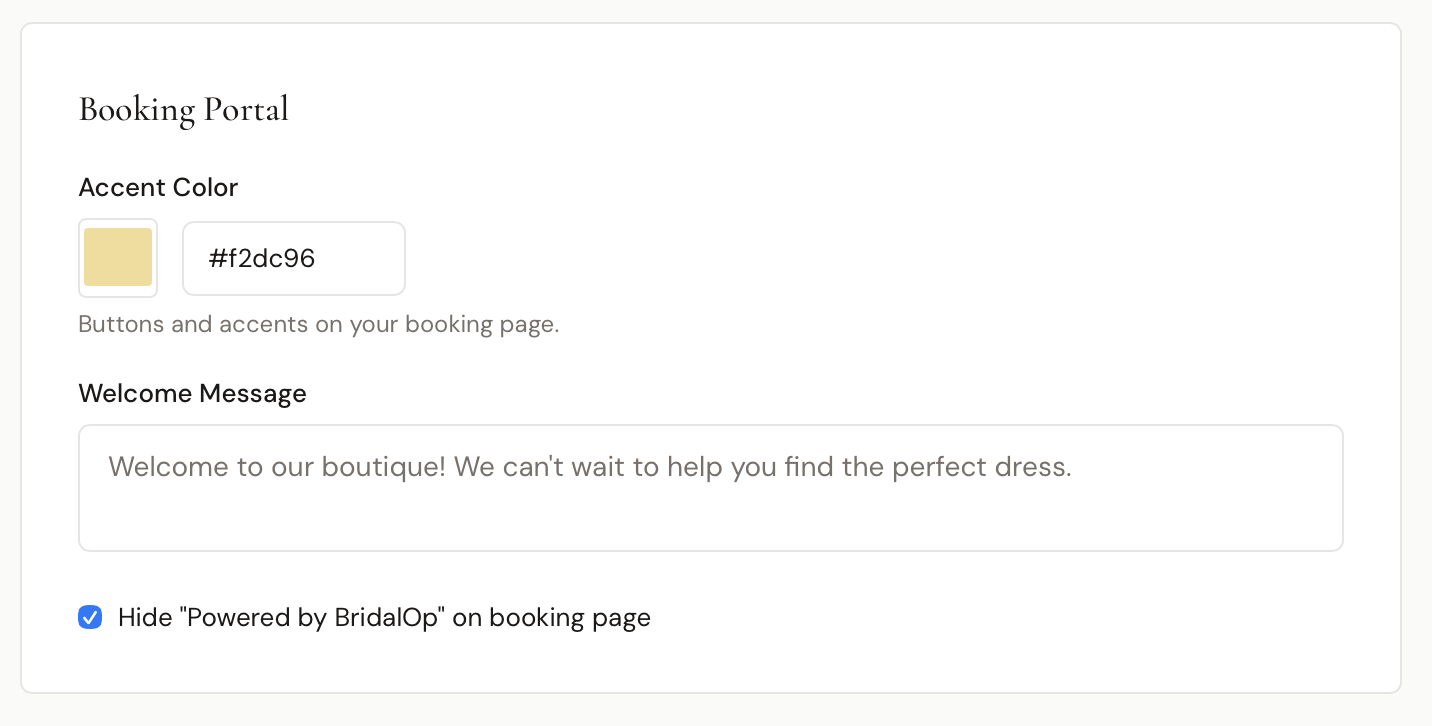Click the checkbox label text

click(384, 617)
